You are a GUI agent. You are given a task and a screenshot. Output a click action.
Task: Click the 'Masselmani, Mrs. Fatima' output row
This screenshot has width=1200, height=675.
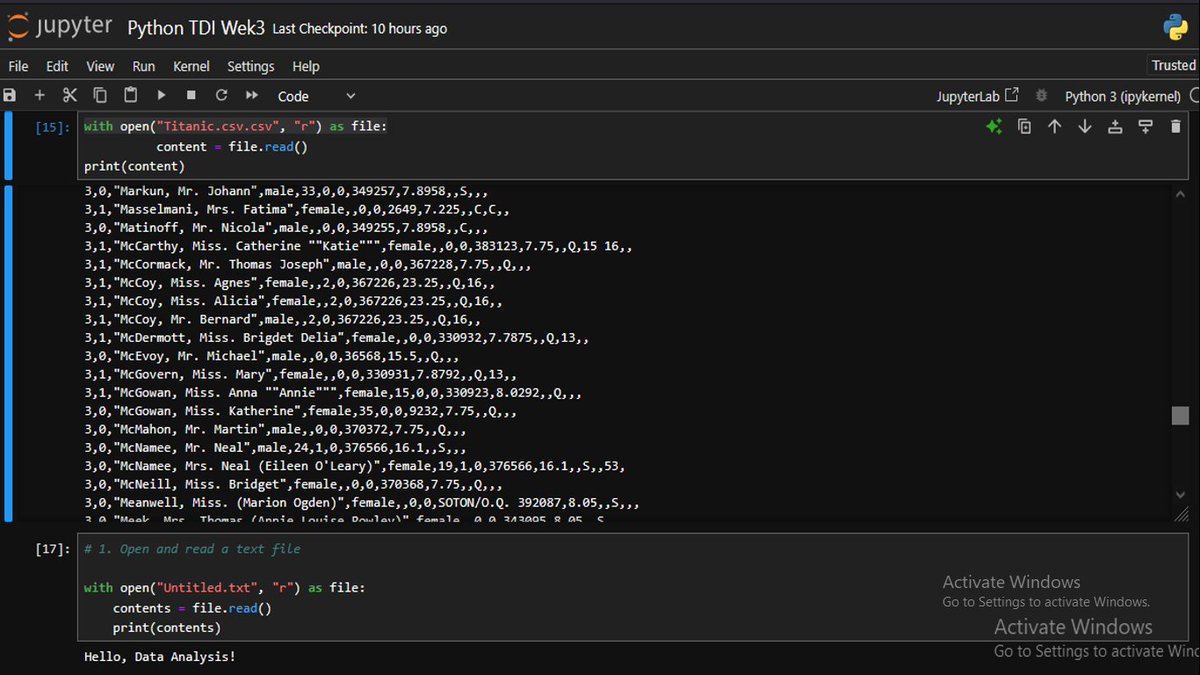point(297,209)
